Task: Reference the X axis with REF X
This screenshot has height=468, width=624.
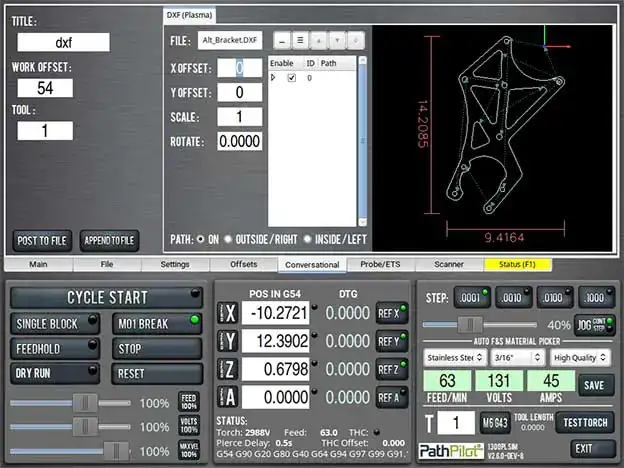Action: (392, 313)
